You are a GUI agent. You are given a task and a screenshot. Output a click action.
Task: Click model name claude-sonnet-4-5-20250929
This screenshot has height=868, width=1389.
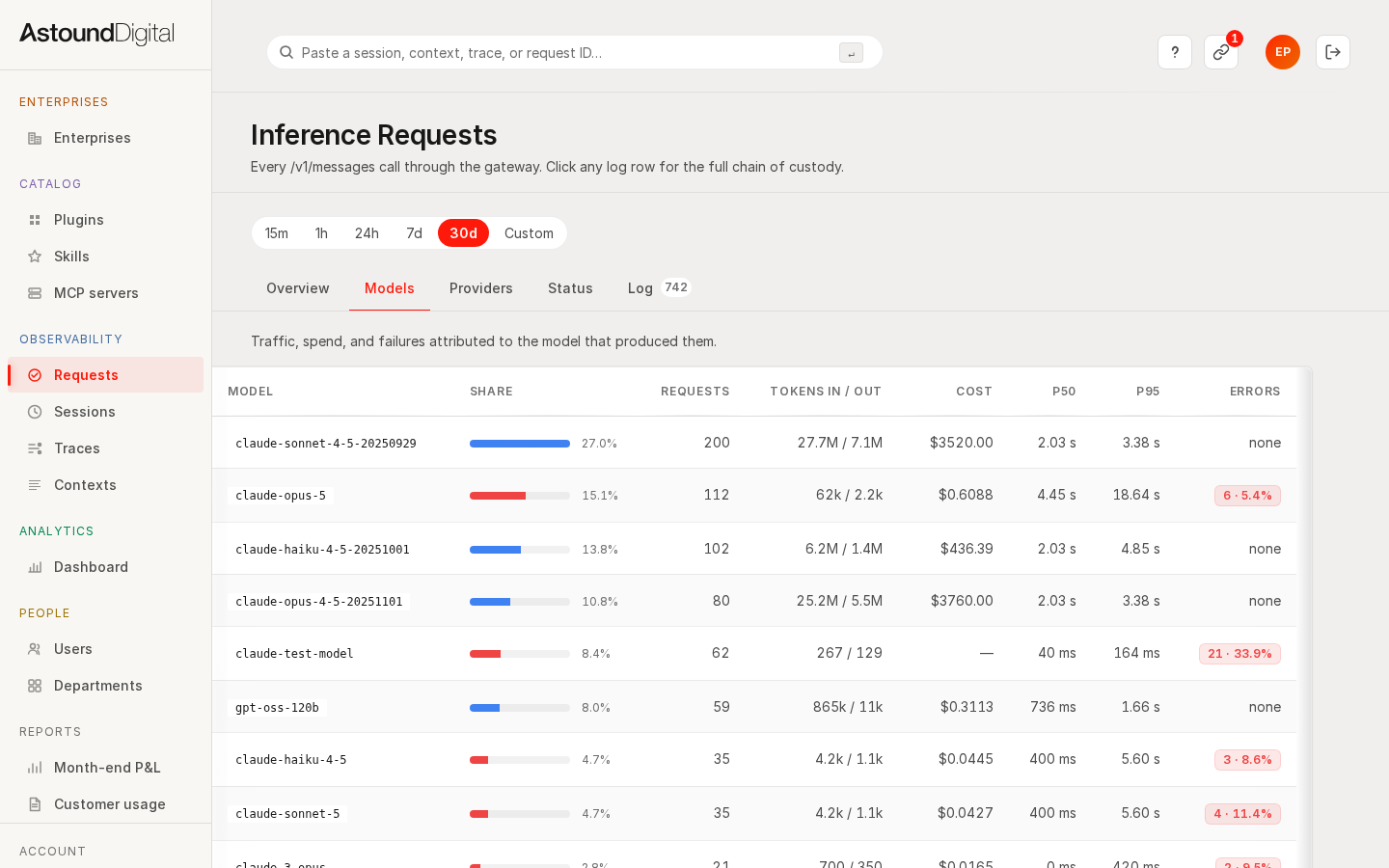click(x=326, y=444)
